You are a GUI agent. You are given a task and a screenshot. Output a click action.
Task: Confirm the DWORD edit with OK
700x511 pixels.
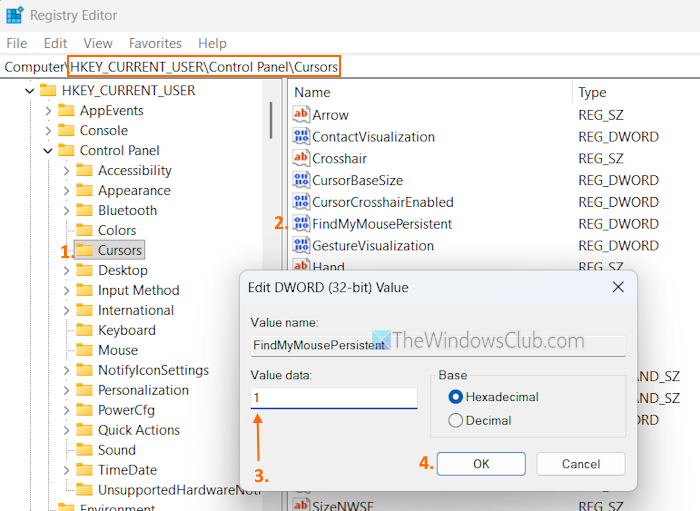tap(481, 464)
